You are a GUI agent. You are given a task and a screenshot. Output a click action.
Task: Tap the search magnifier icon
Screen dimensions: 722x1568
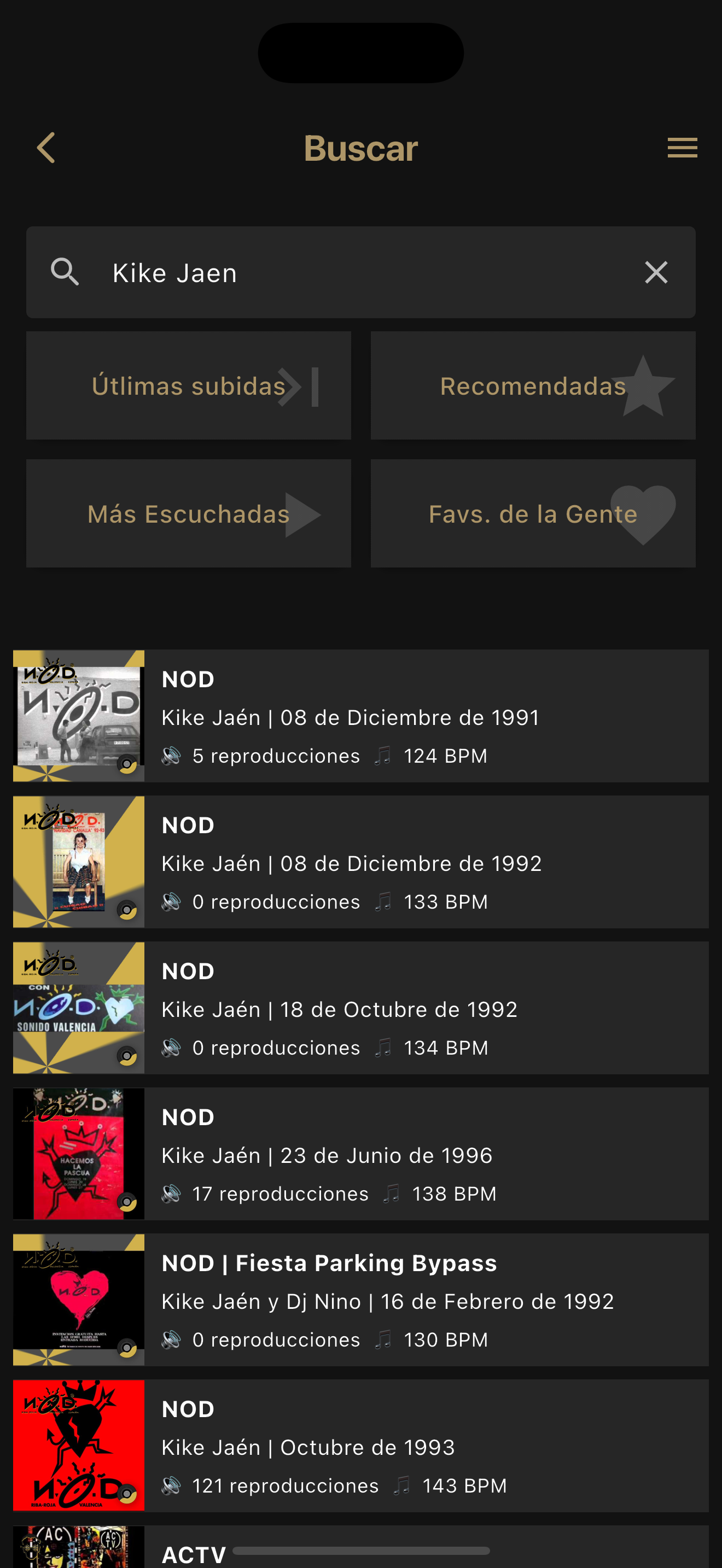65,272
